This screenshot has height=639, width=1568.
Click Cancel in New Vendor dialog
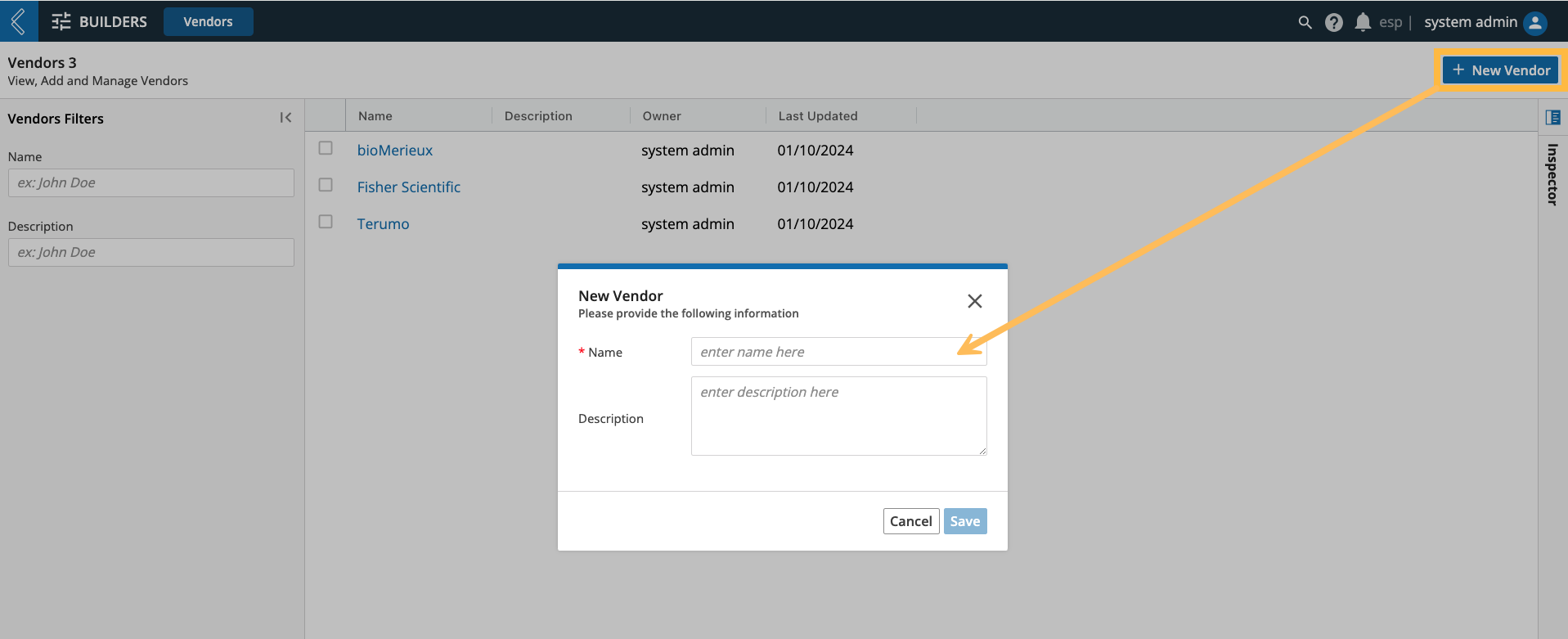pos(911,521)
